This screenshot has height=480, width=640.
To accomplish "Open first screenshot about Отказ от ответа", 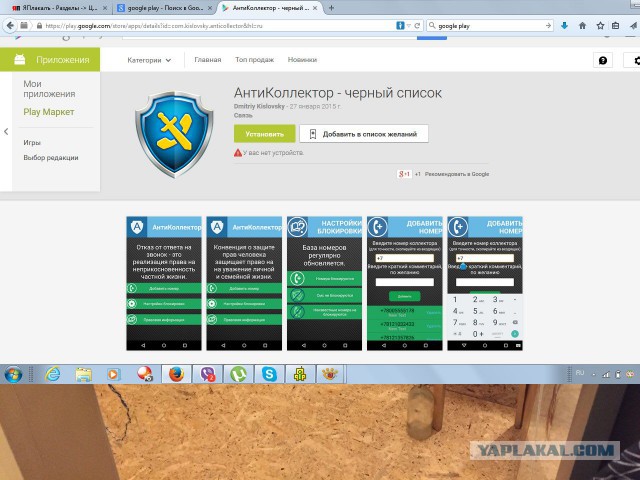I will coord(164,283).
